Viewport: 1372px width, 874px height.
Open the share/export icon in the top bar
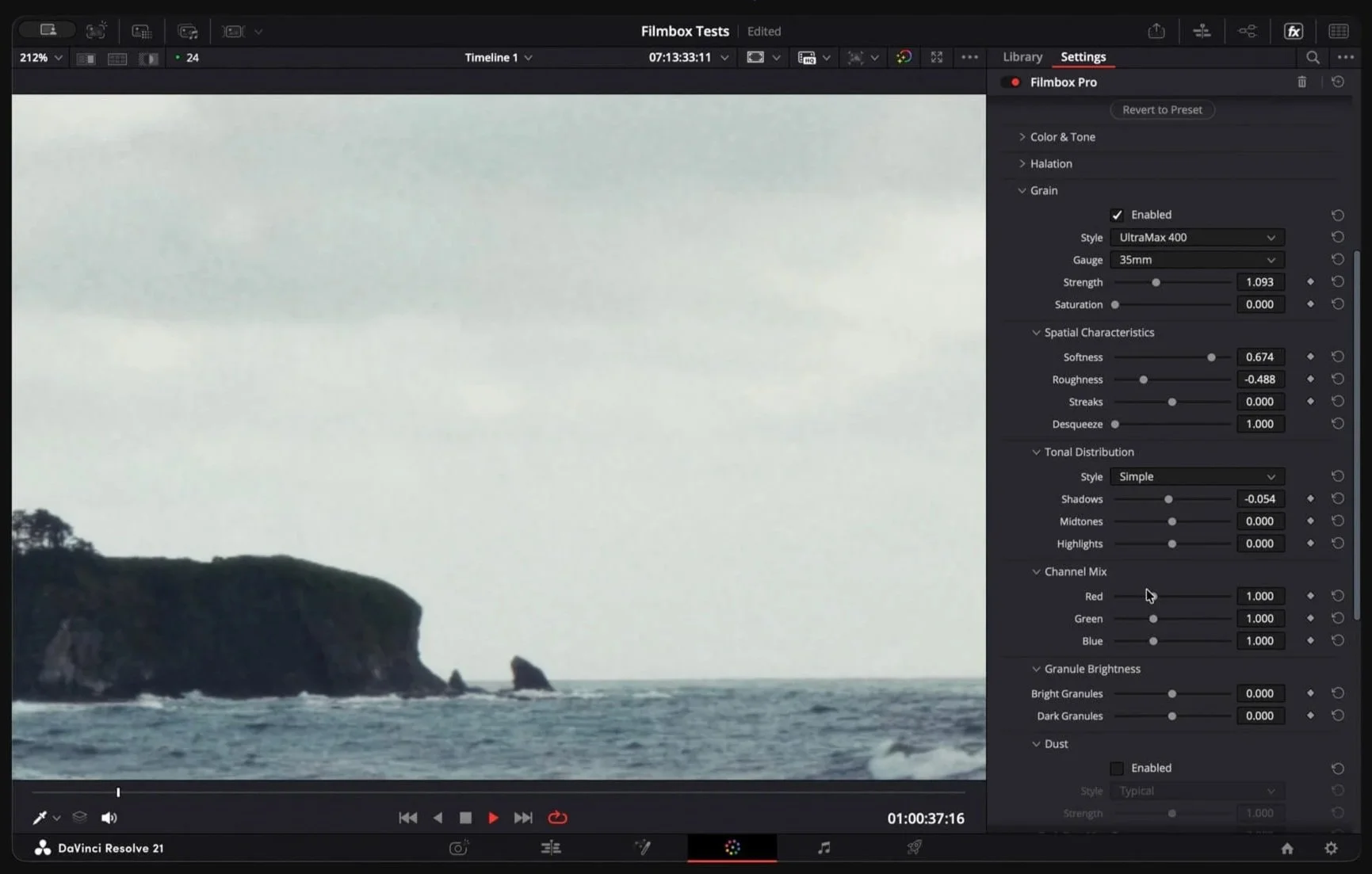click(x=1156, y=31)
